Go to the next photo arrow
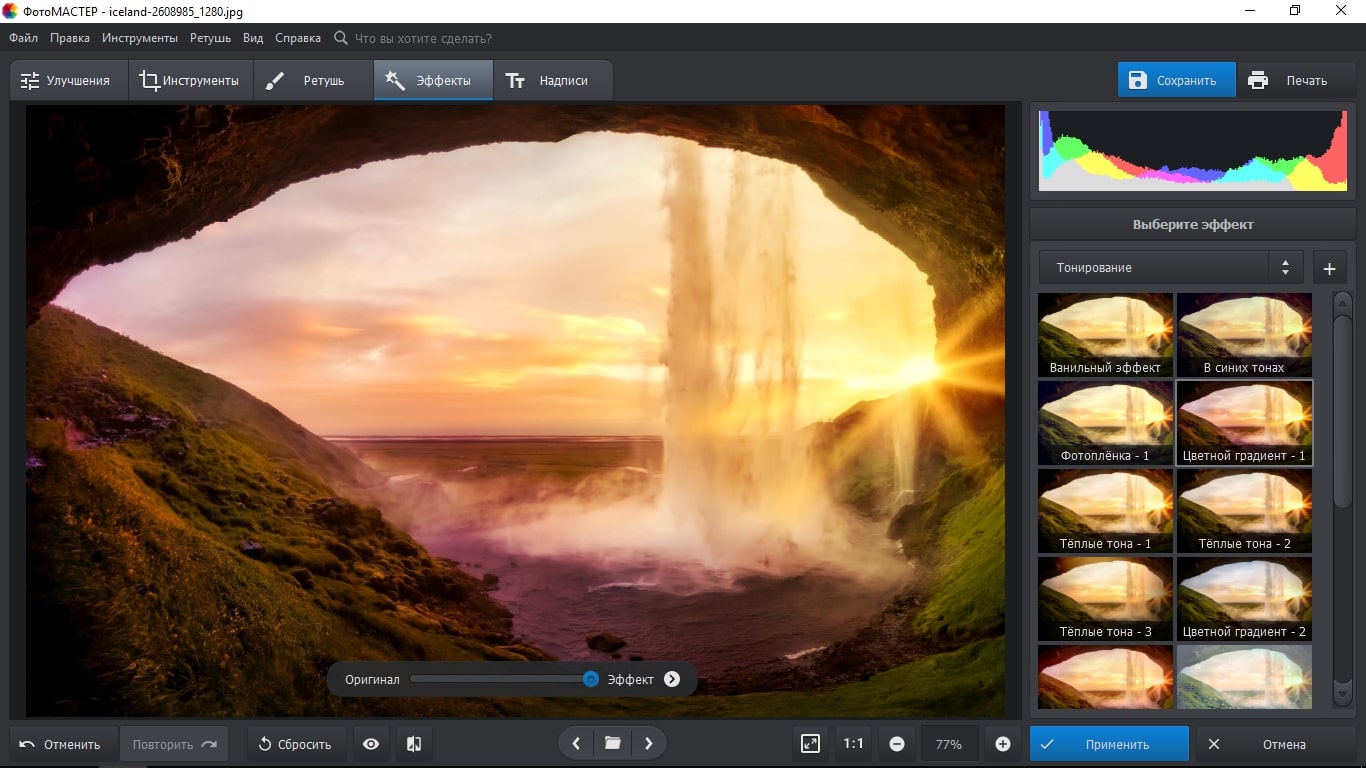Viewport: 1366px width, 768px height. tap(648, 743)
